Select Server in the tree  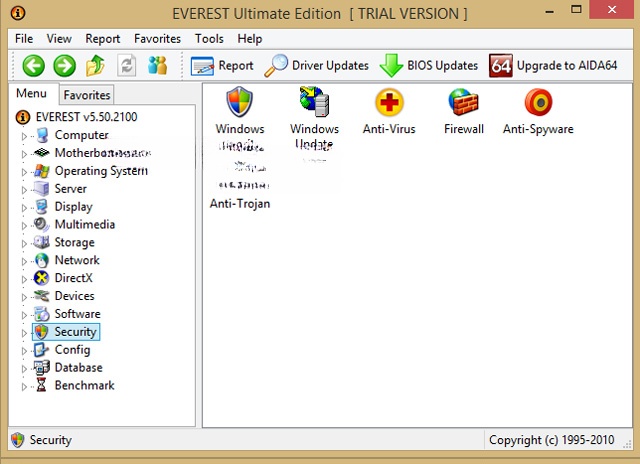tap(71, 189)
